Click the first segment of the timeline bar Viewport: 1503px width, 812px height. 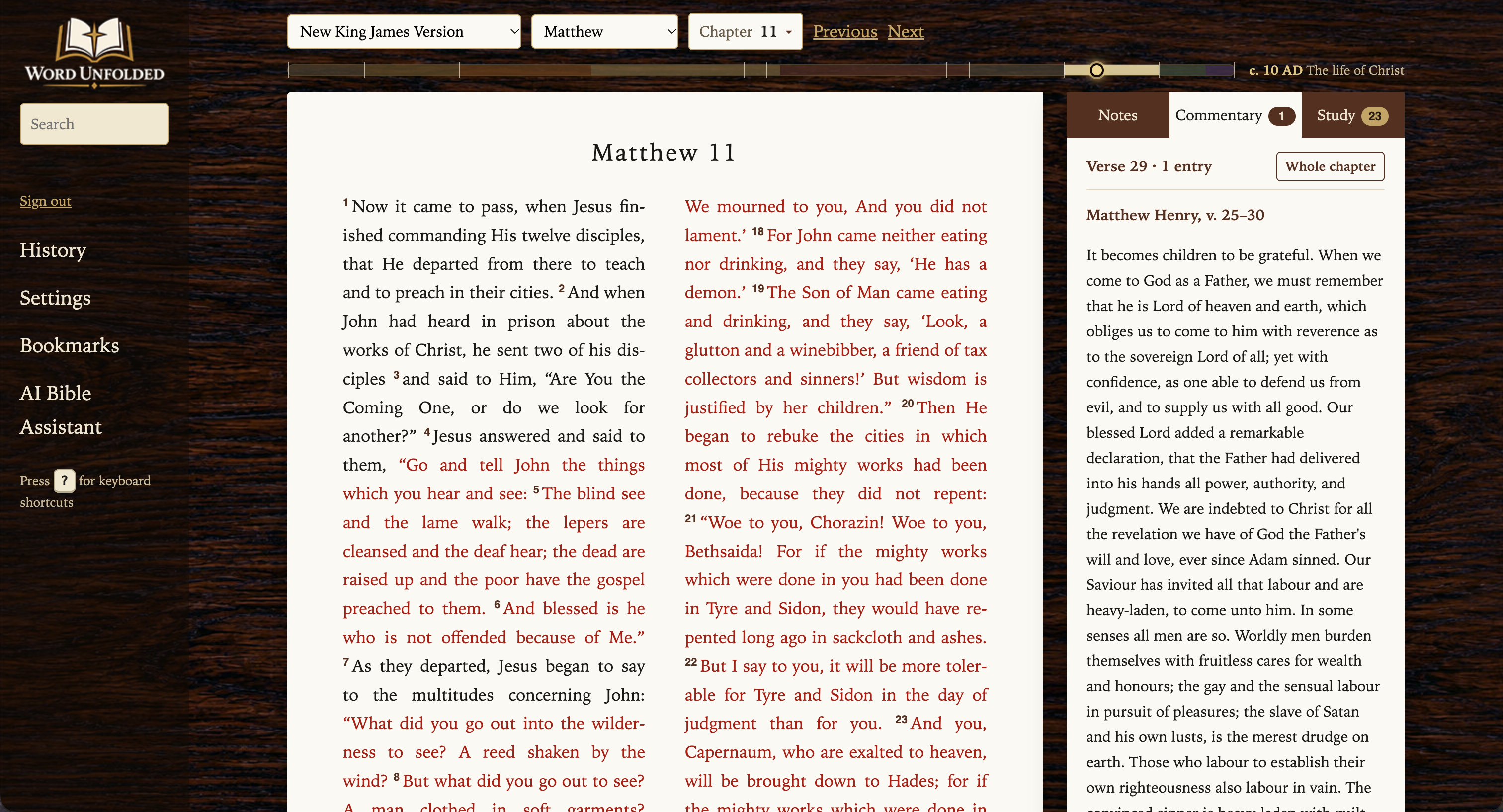(326, 70)
